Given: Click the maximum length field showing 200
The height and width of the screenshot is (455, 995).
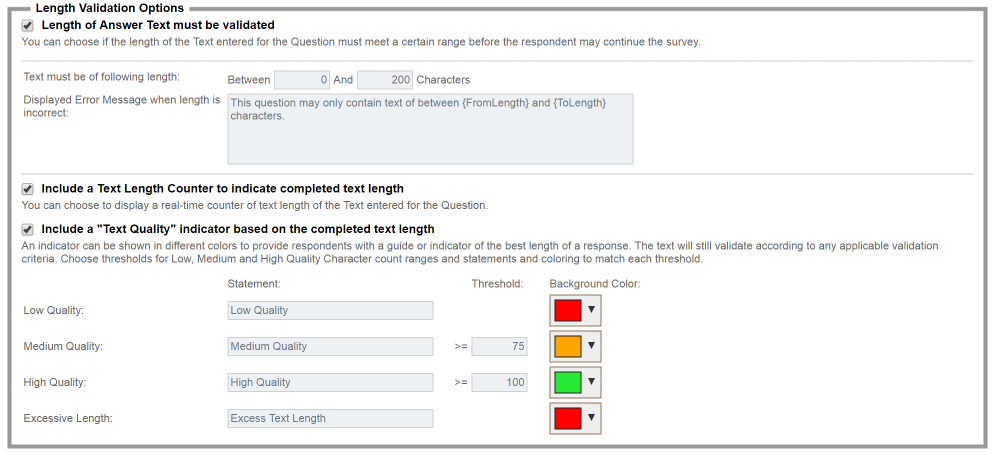Looking at the screenshot, I should click(384, 79).
